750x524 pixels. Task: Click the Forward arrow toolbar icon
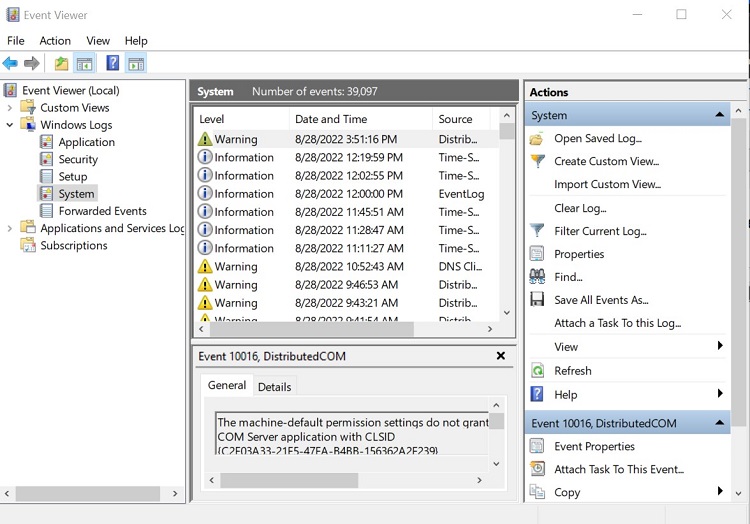(x=32, y=64)
